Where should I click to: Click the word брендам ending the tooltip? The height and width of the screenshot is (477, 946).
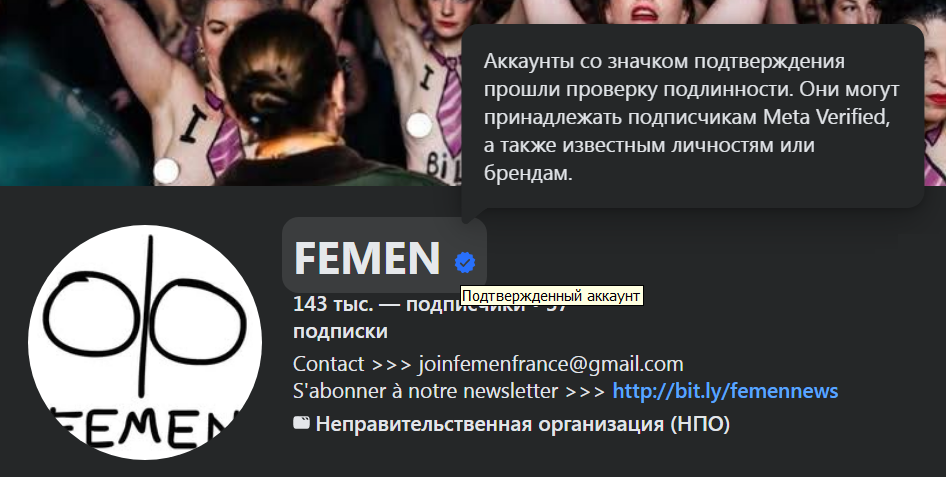(x=528, y=173)
